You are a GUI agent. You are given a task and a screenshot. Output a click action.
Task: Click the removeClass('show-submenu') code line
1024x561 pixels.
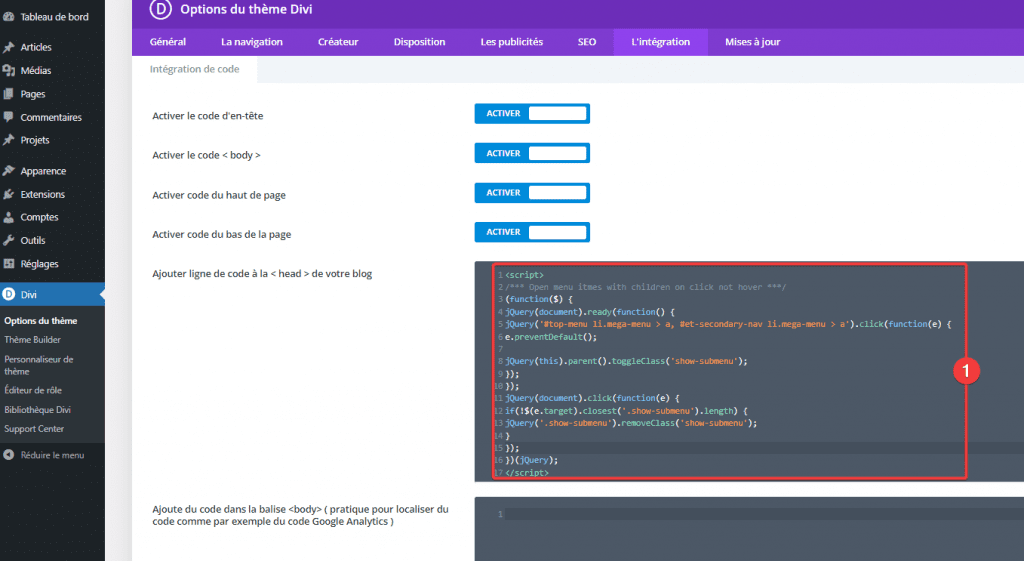[631, 423]
